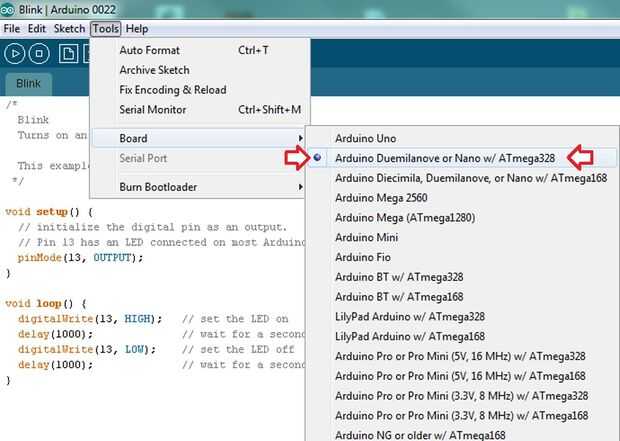The height and width of the screenshot is (441, 620).
Task: Choose Pro Mini (5V, 16 MHz) w/ ATmega168
Action: [462, 376]
